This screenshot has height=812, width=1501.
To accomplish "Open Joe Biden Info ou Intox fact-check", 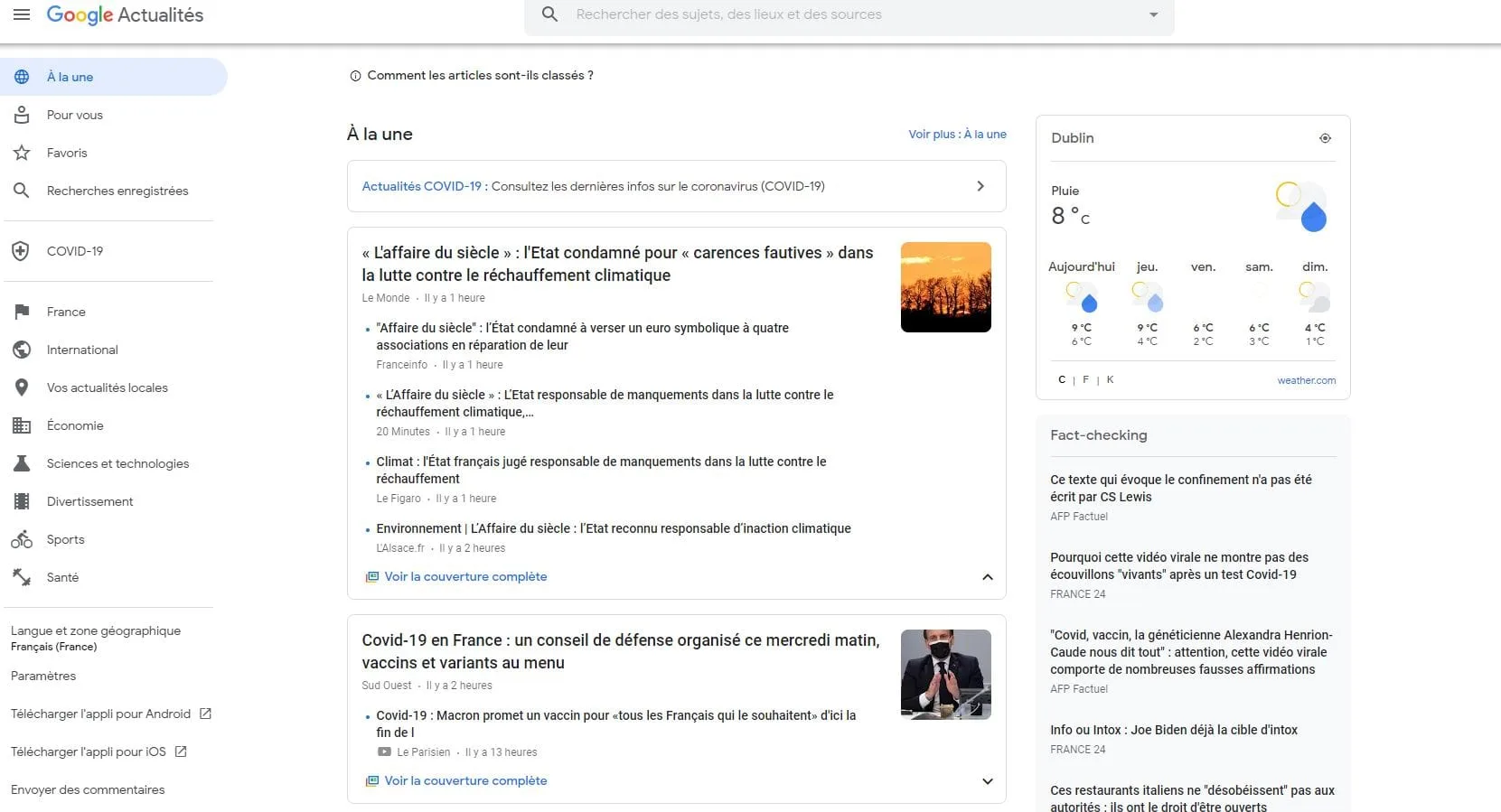I will point(1174,730).
